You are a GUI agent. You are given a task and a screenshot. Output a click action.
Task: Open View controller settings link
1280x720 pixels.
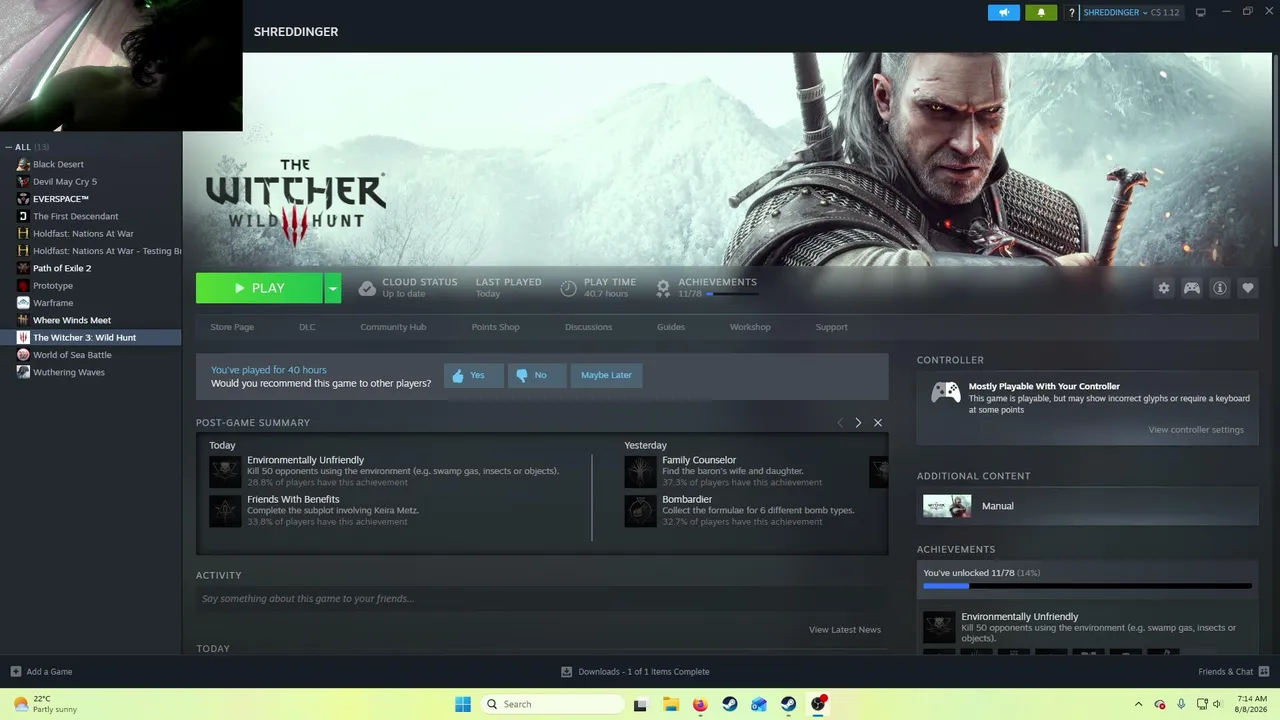[x=1196, y=430]
